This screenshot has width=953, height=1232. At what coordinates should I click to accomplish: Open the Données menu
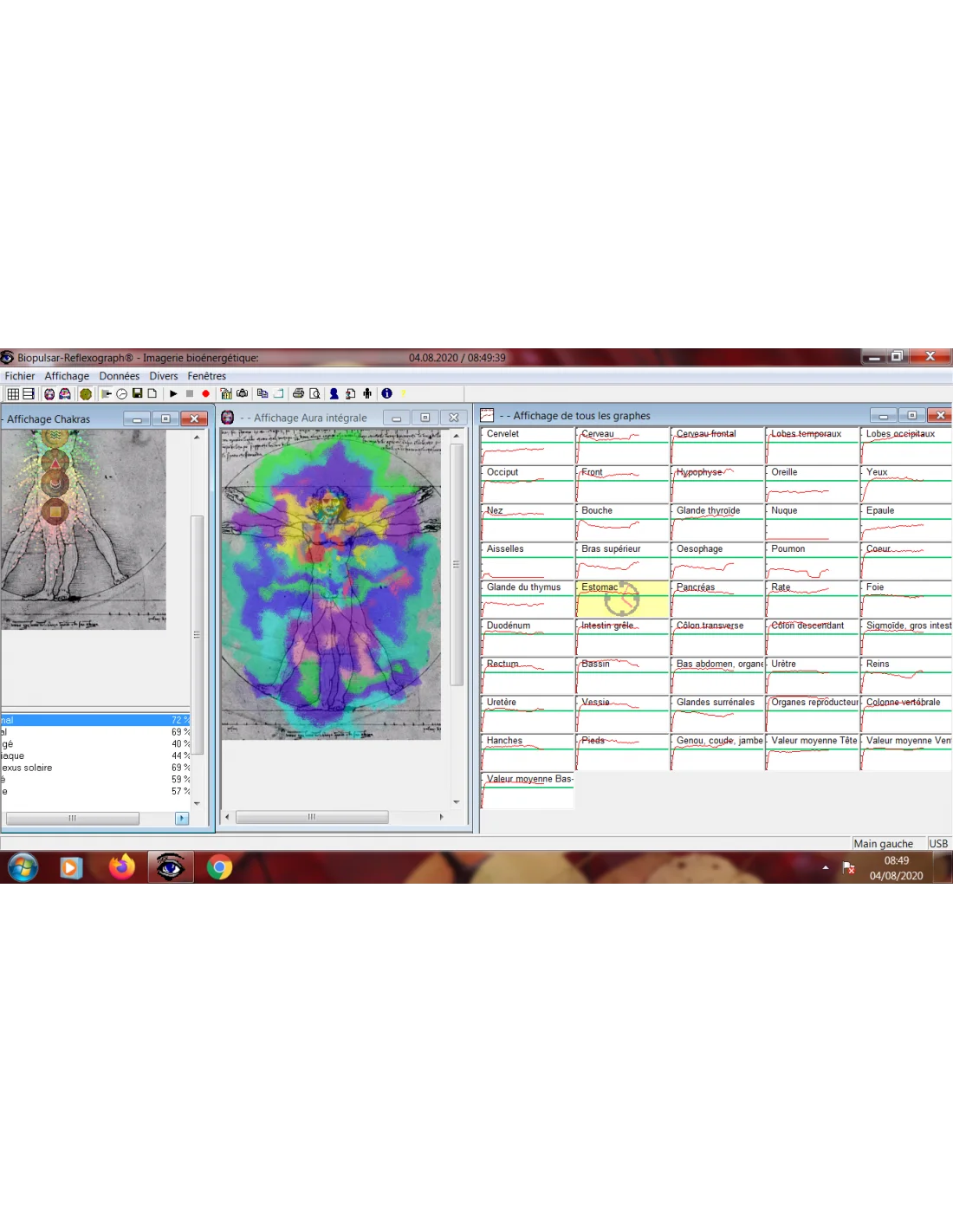coord(120,376)
